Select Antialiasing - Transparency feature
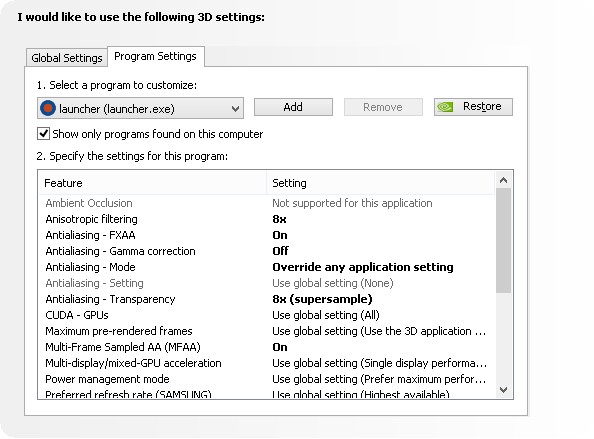 (x=110, y=299)
